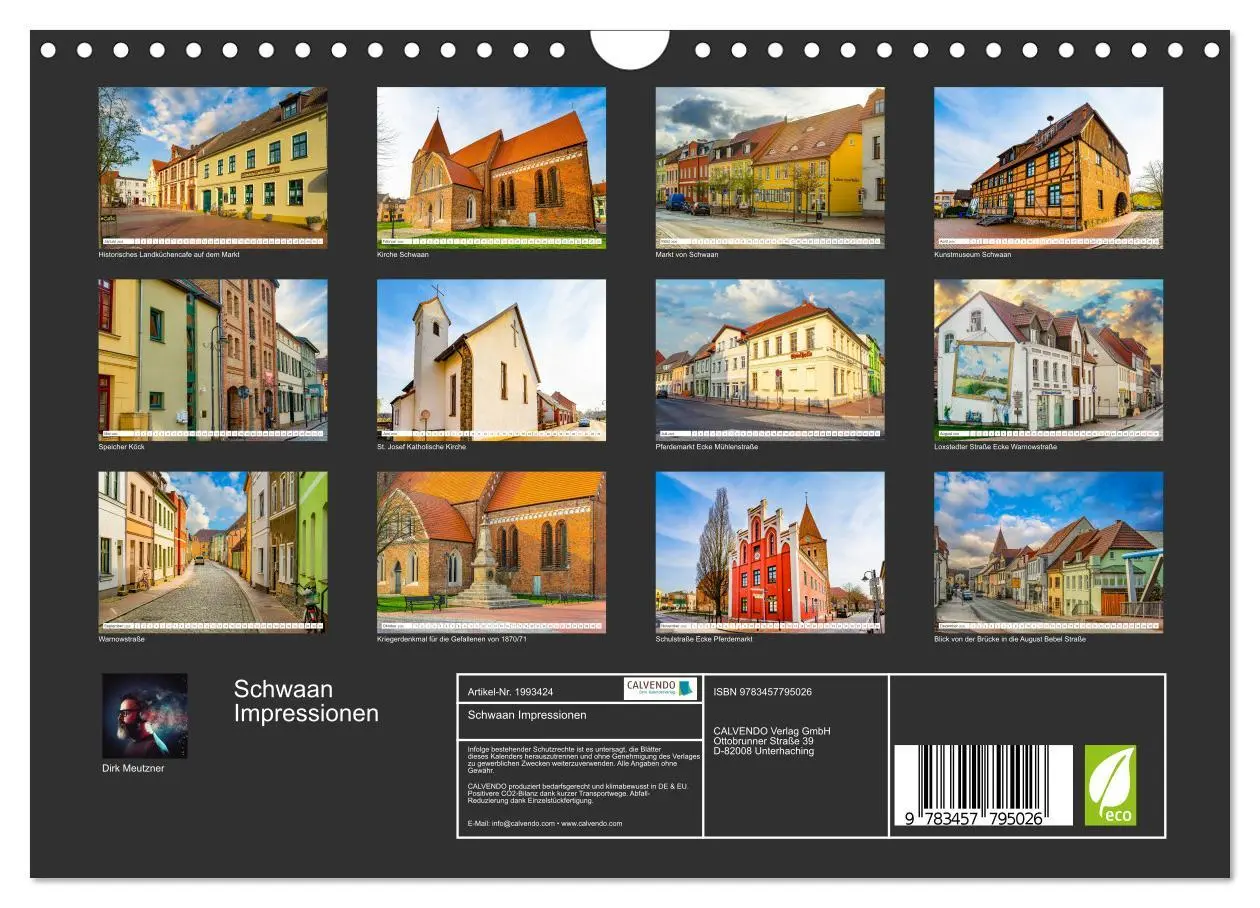1260x908 pixels.
Task: Click the Schutzrechte legal notice paragraph
Action: click(583, 759)
